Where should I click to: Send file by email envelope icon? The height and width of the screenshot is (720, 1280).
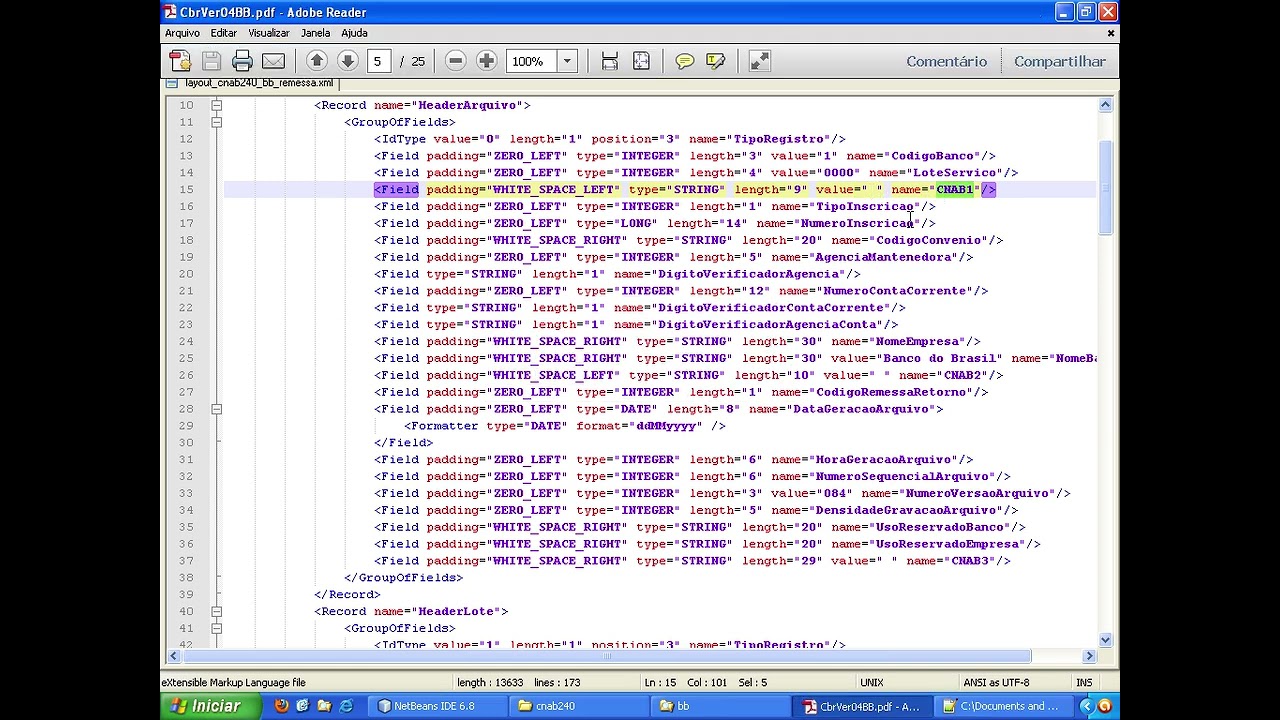coord(273,61)
